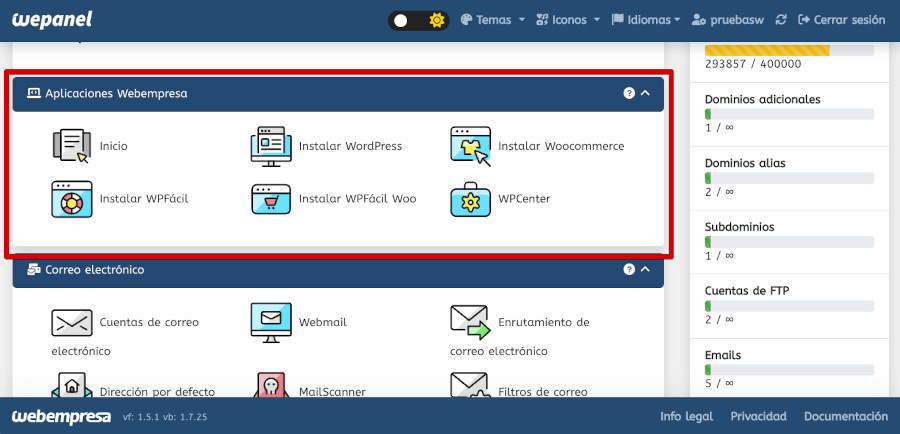Click the Dominios adicionales usage bar
The width and height of the screenshot is (900, 434).
tap(789, 114)
